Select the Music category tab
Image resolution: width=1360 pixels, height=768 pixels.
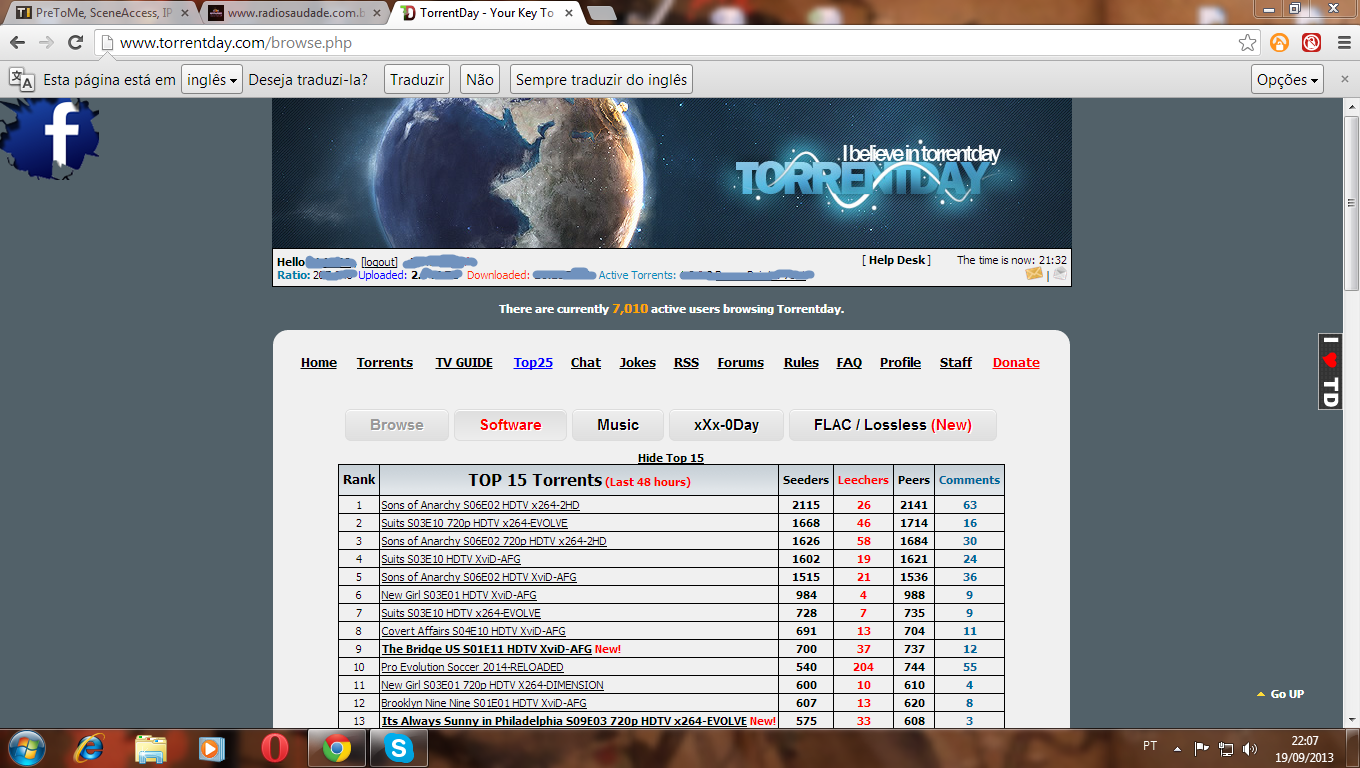click(618, 425)
